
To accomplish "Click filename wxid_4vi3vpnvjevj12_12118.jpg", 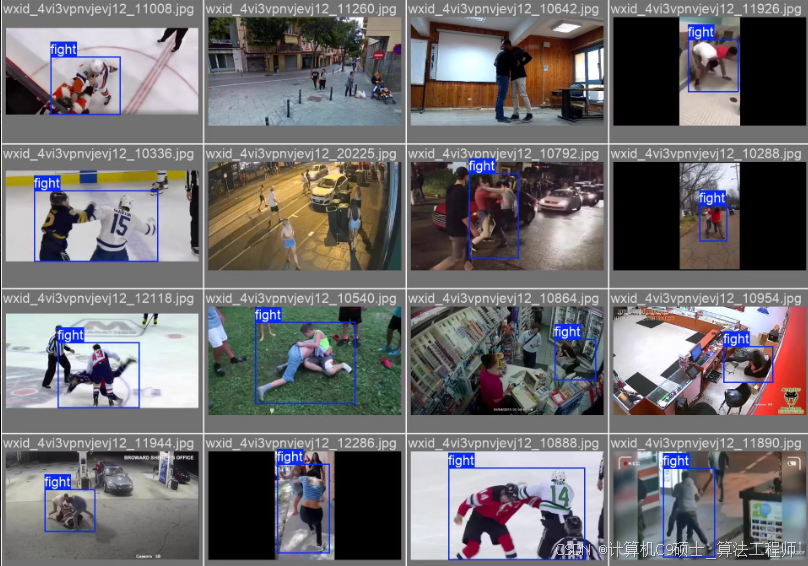I will click(98, 298).
